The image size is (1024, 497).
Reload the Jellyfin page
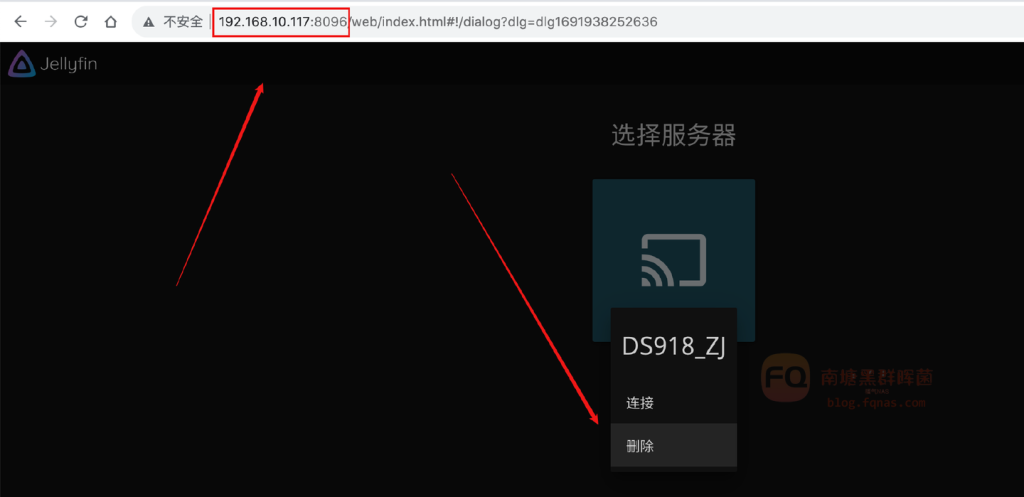pyautogui.click(x=81, y=21)
